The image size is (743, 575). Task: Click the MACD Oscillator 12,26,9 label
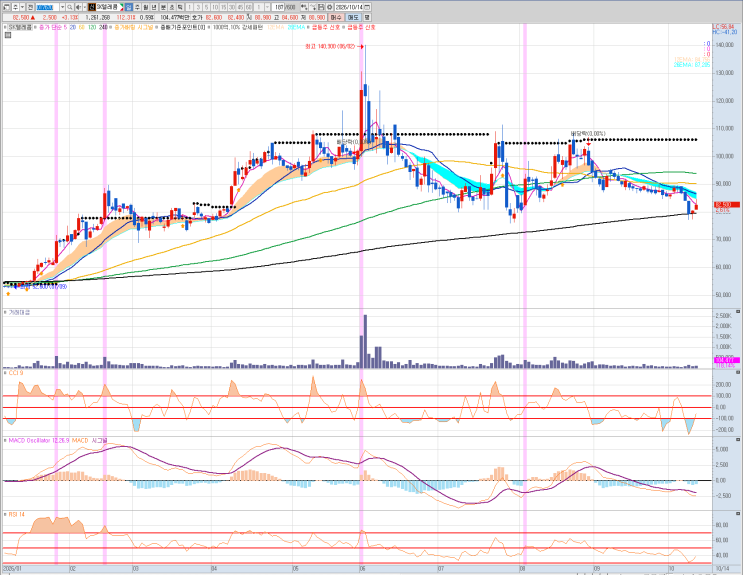point(39,441)
